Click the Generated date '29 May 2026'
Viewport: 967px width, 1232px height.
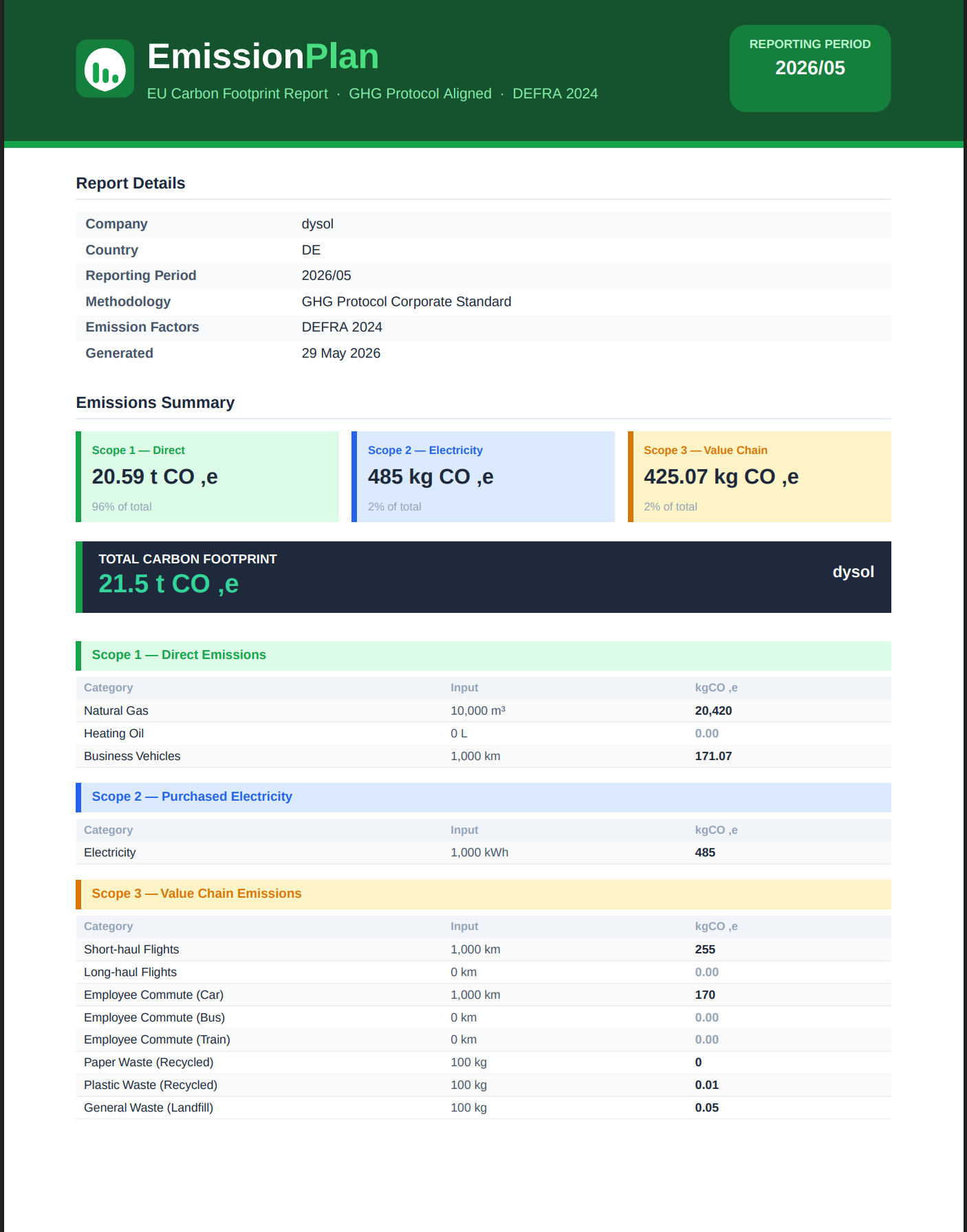(x=341, y=354)
